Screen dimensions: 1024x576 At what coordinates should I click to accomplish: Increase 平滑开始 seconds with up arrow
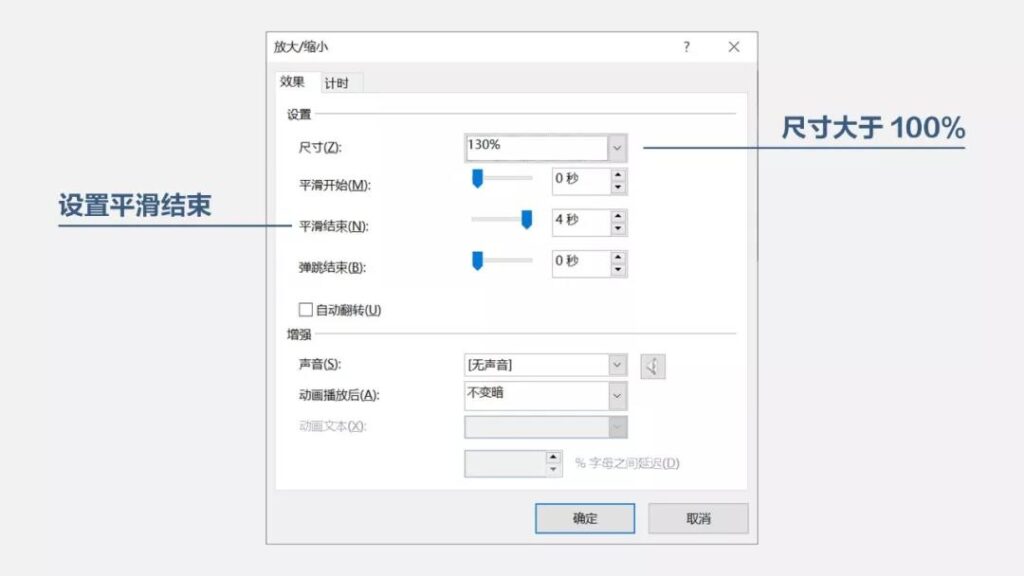pos(618,175)
